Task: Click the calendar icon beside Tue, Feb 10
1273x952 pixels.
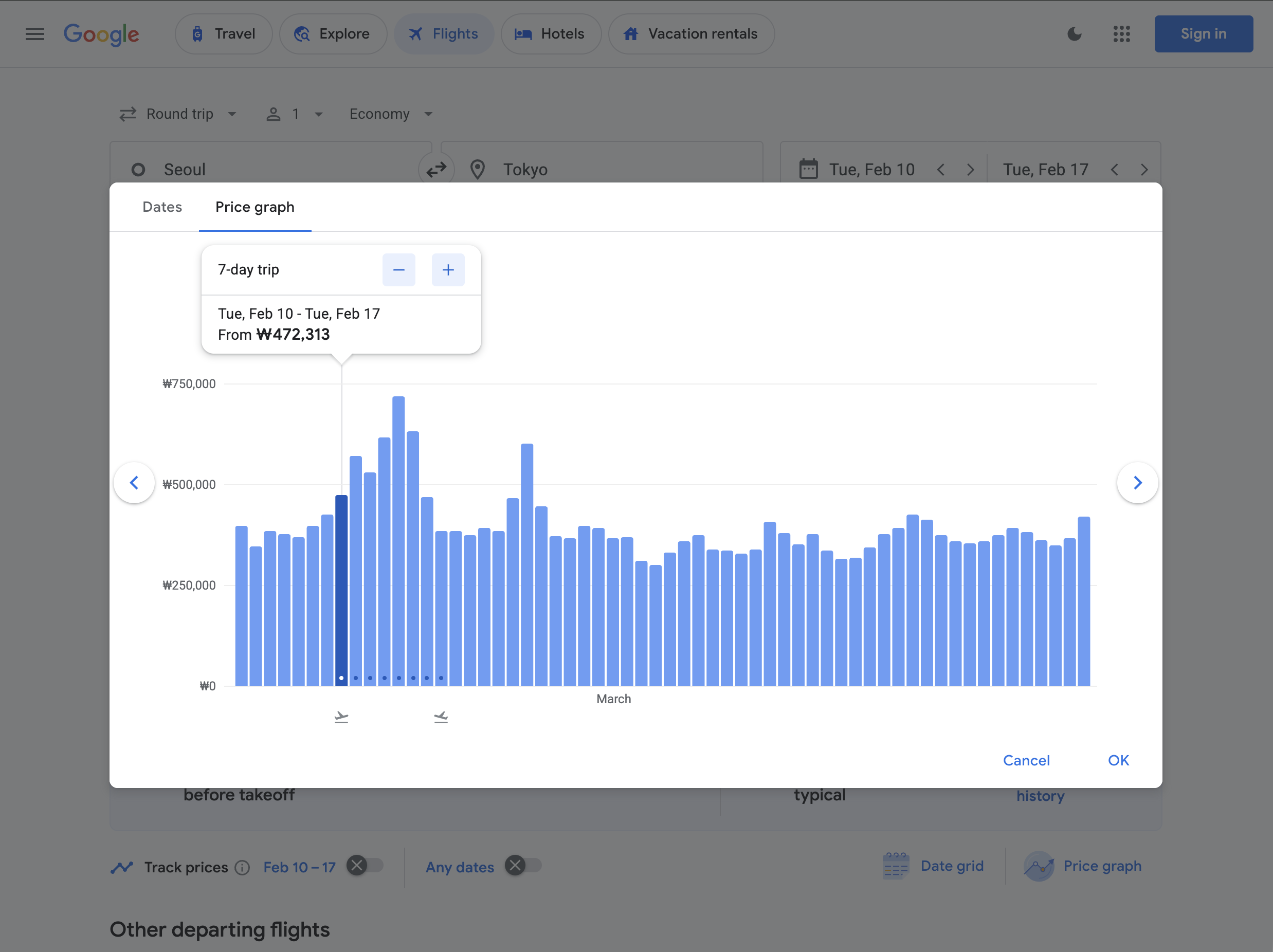Action: pyautogui.click(x=808, y=169)
